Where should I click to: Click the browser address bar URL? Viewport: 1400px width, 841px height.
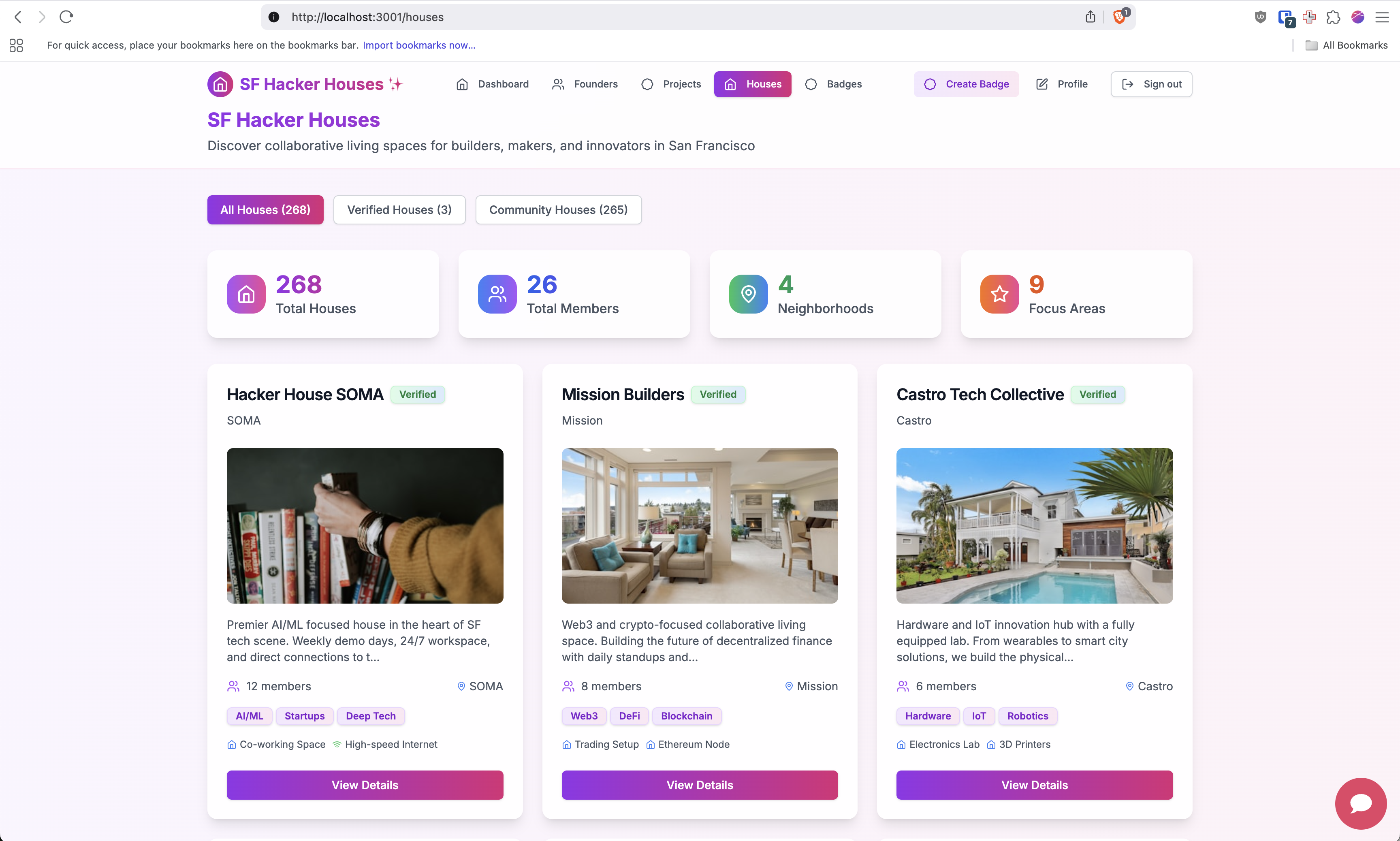(x=367, y=17)
